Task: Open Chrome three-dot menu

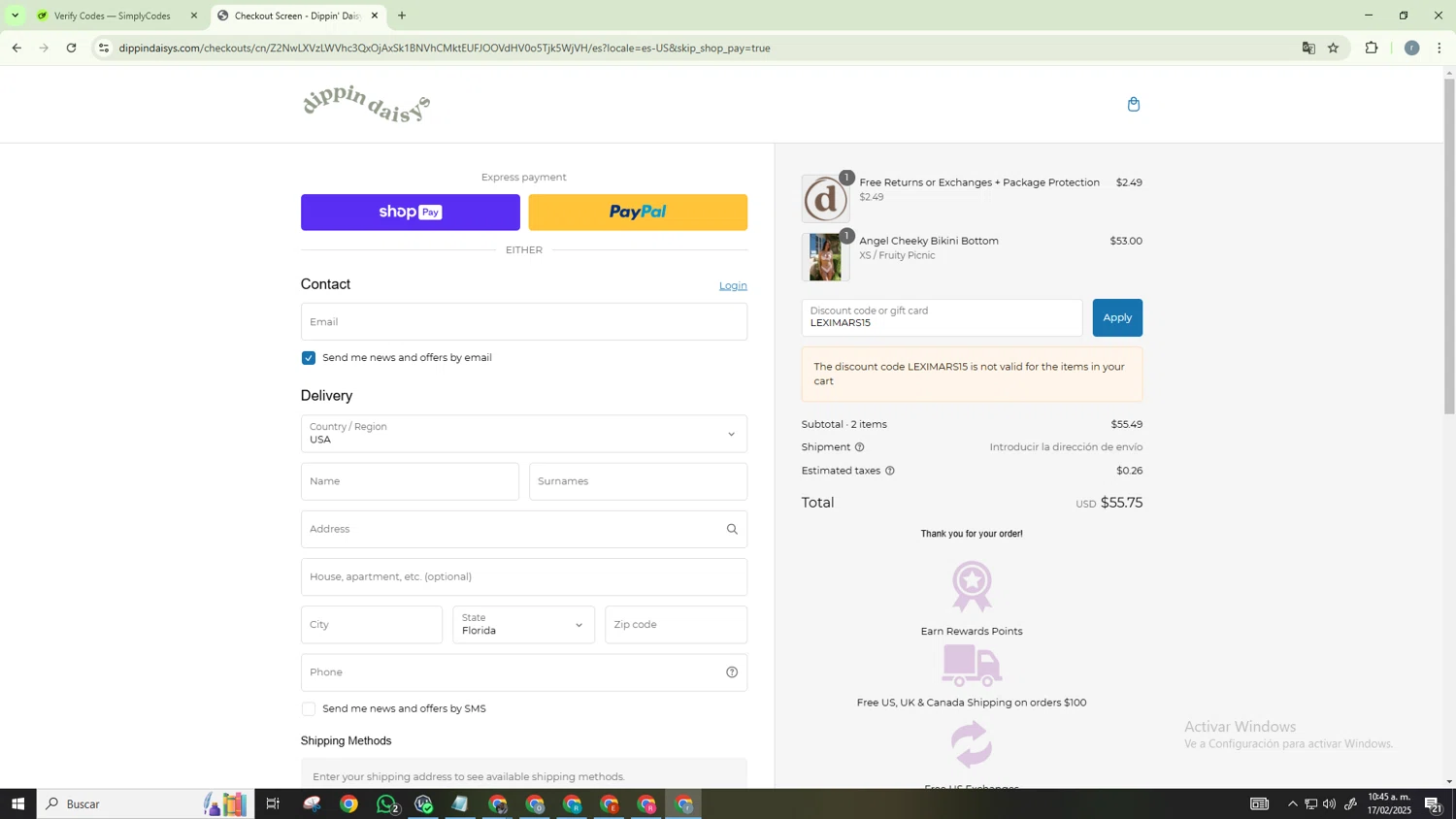Action: point(1439,48)
